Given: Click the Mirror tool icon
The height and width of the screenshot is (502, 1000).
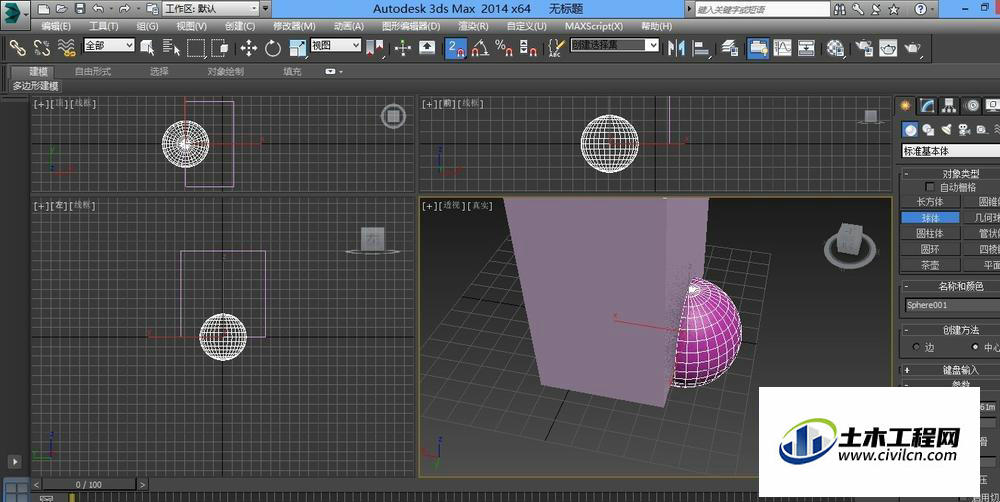Looking at the screenshot, I should pyautogui.click(x=676, y=47).
